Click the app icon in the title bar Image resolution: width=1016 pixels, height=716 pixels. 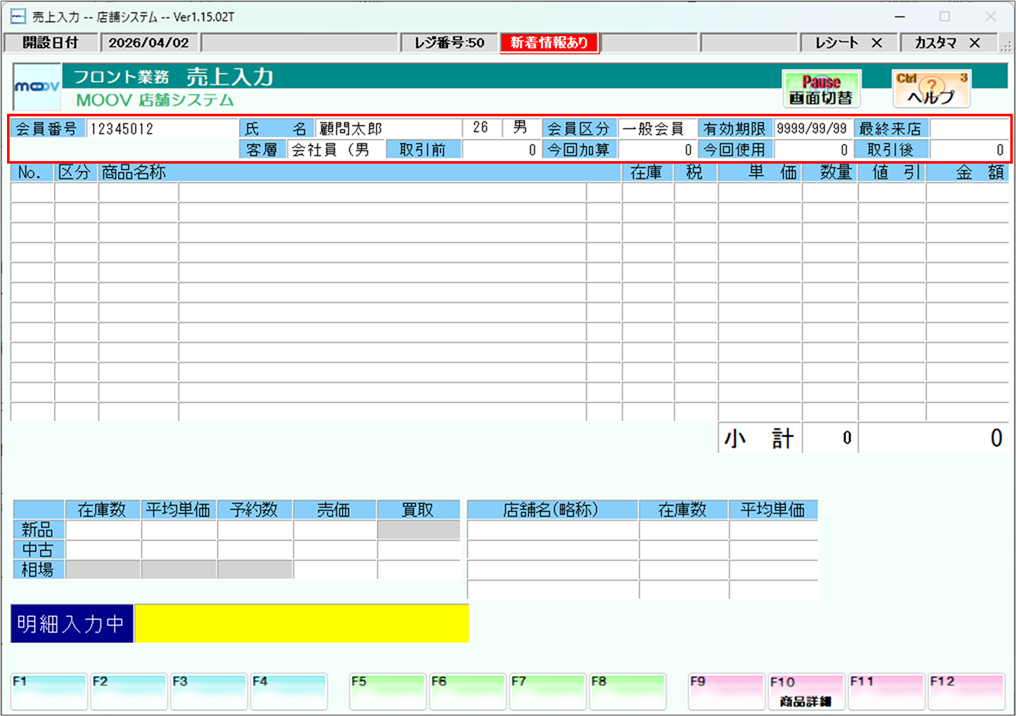point(17,17)
